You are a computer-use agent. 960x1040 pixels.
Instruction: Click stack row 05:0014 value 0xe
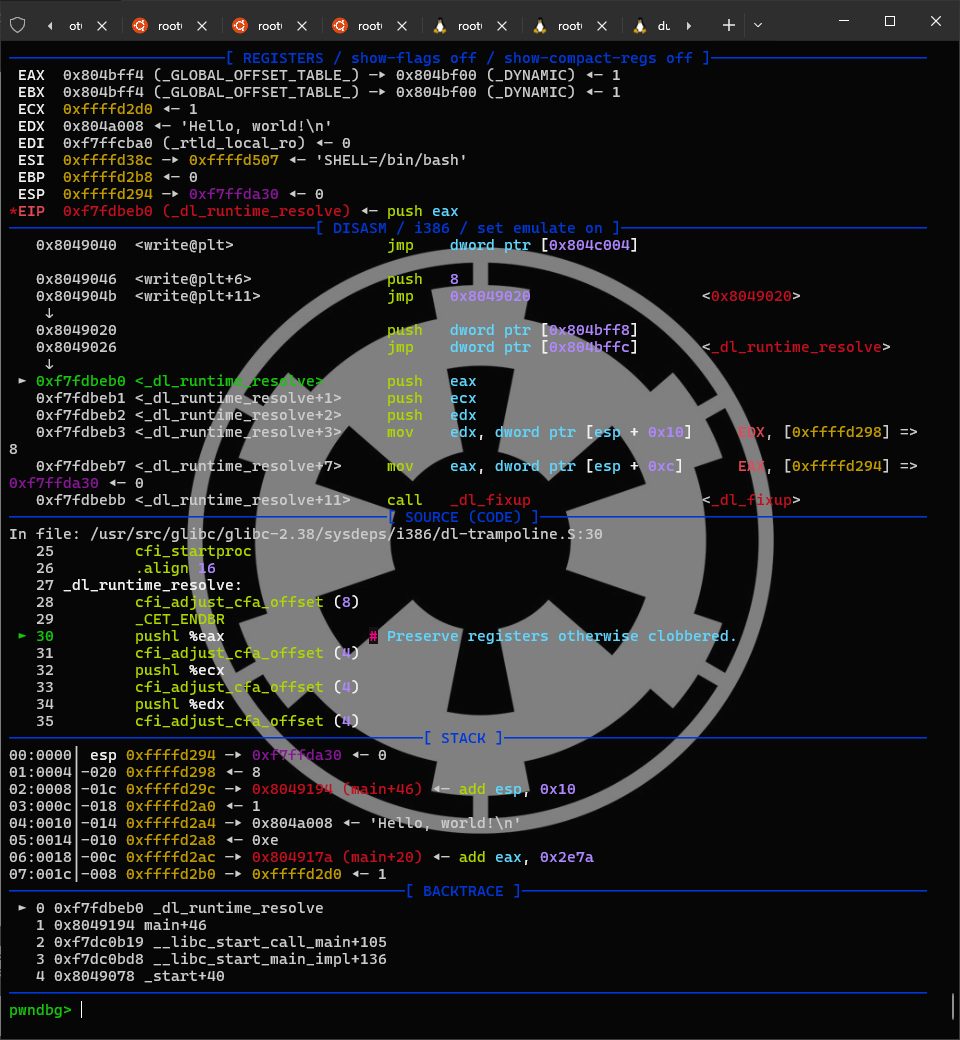pos(265,840)
